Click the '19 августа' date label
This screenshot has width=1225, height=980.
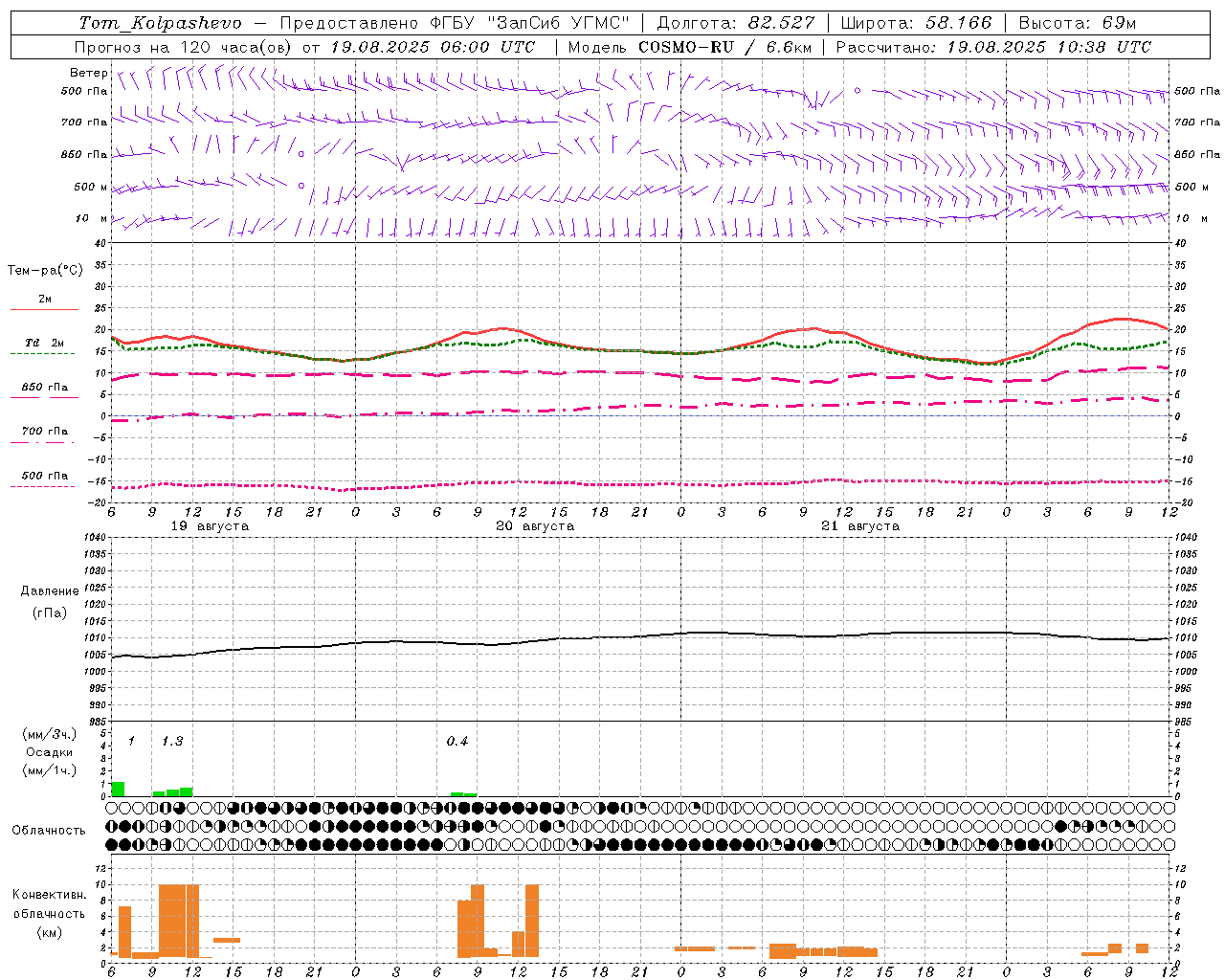click(210, 526)
